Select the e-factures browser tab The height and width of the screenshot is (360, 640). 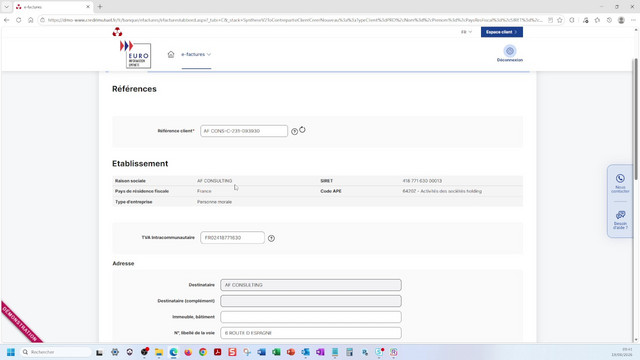[x=53, y=7]
